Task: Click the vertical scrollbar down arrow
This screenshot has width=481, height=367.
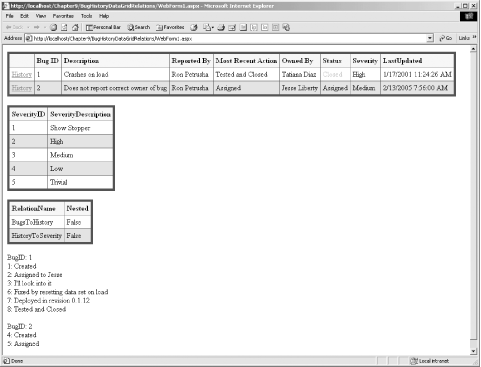Action: tap(473, 351)
